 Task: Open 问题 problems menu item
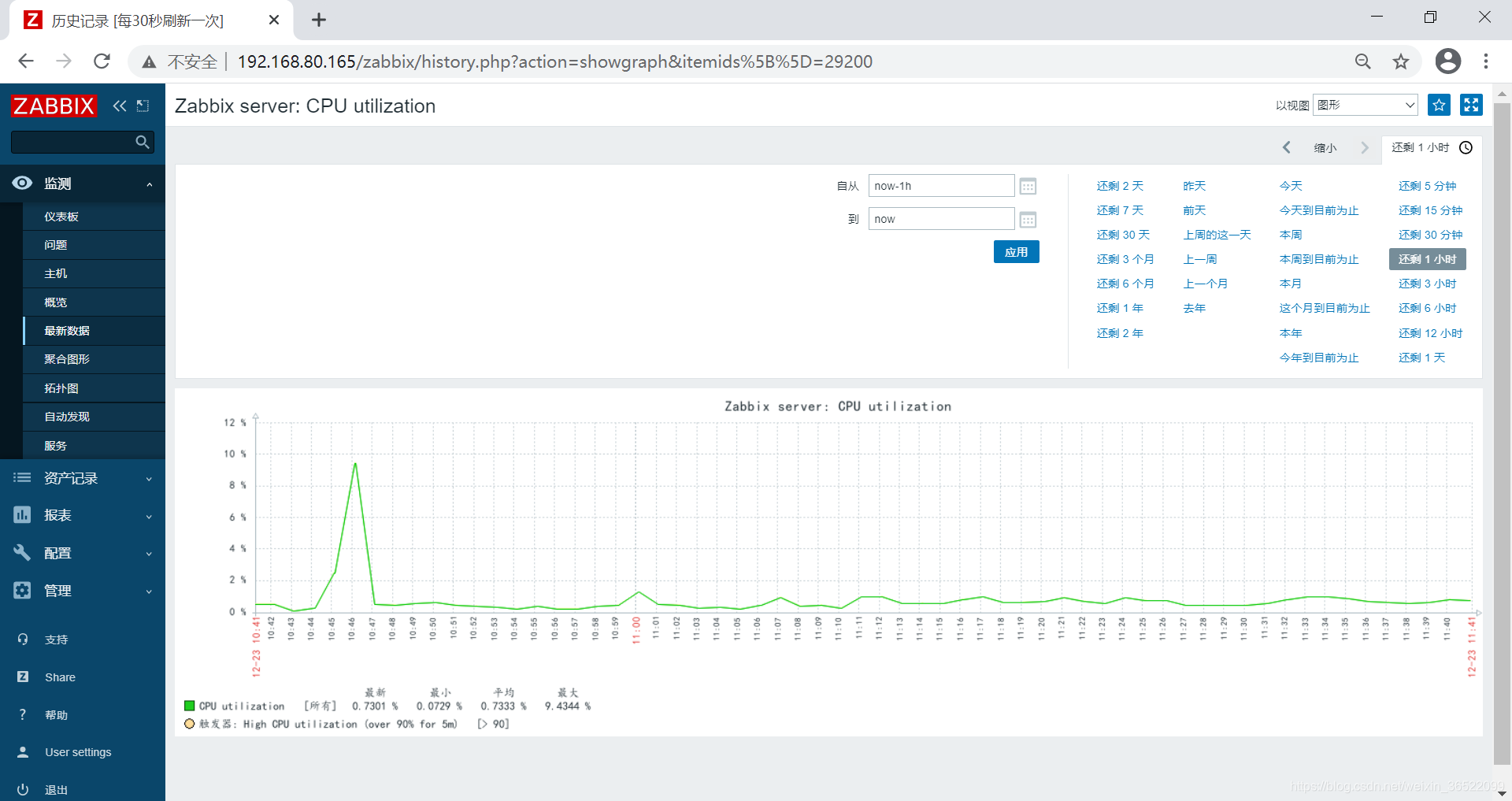94,245
